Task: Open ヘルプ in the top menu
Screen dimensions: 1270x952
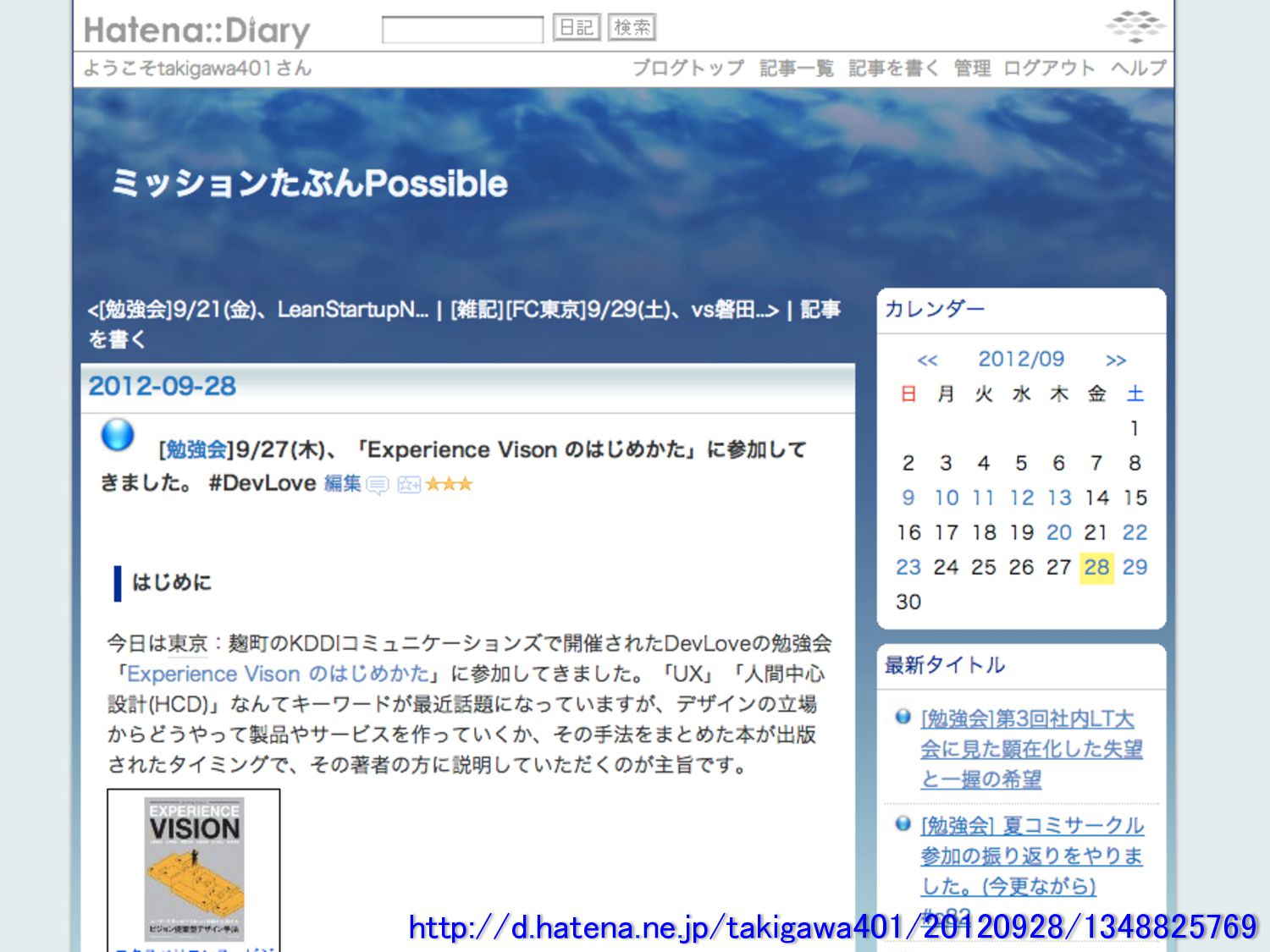Action: [1139, 68]
